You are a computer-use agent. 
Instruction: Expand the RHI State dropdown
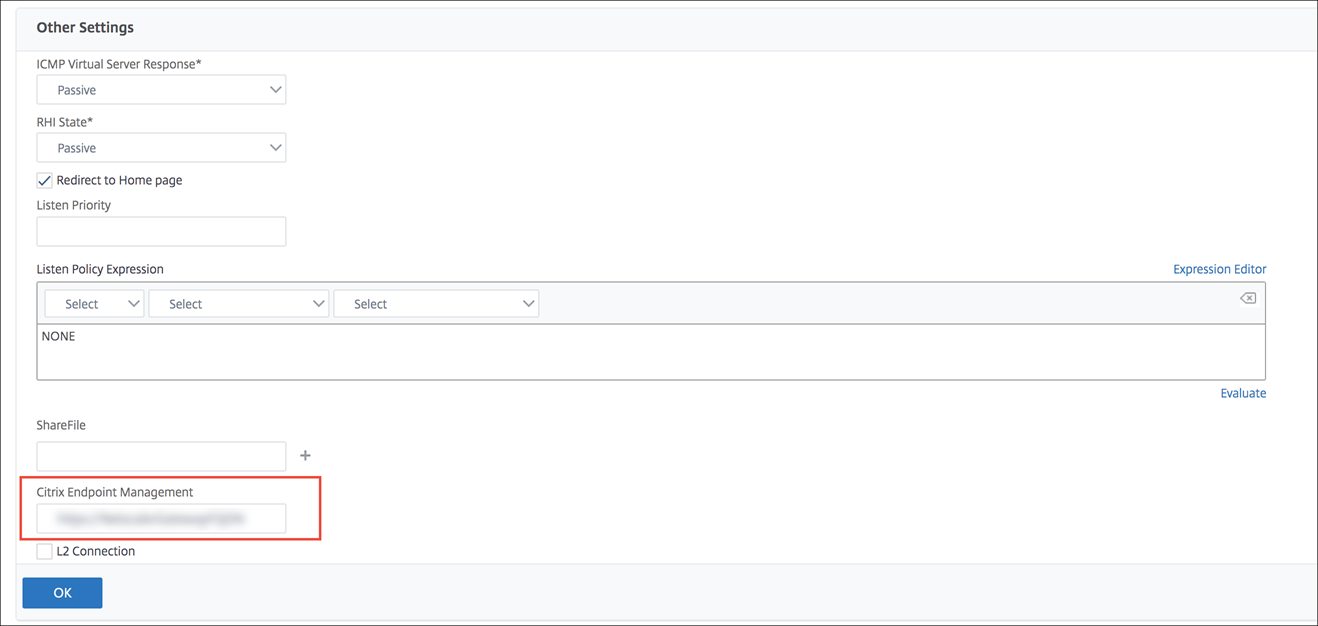161,148
